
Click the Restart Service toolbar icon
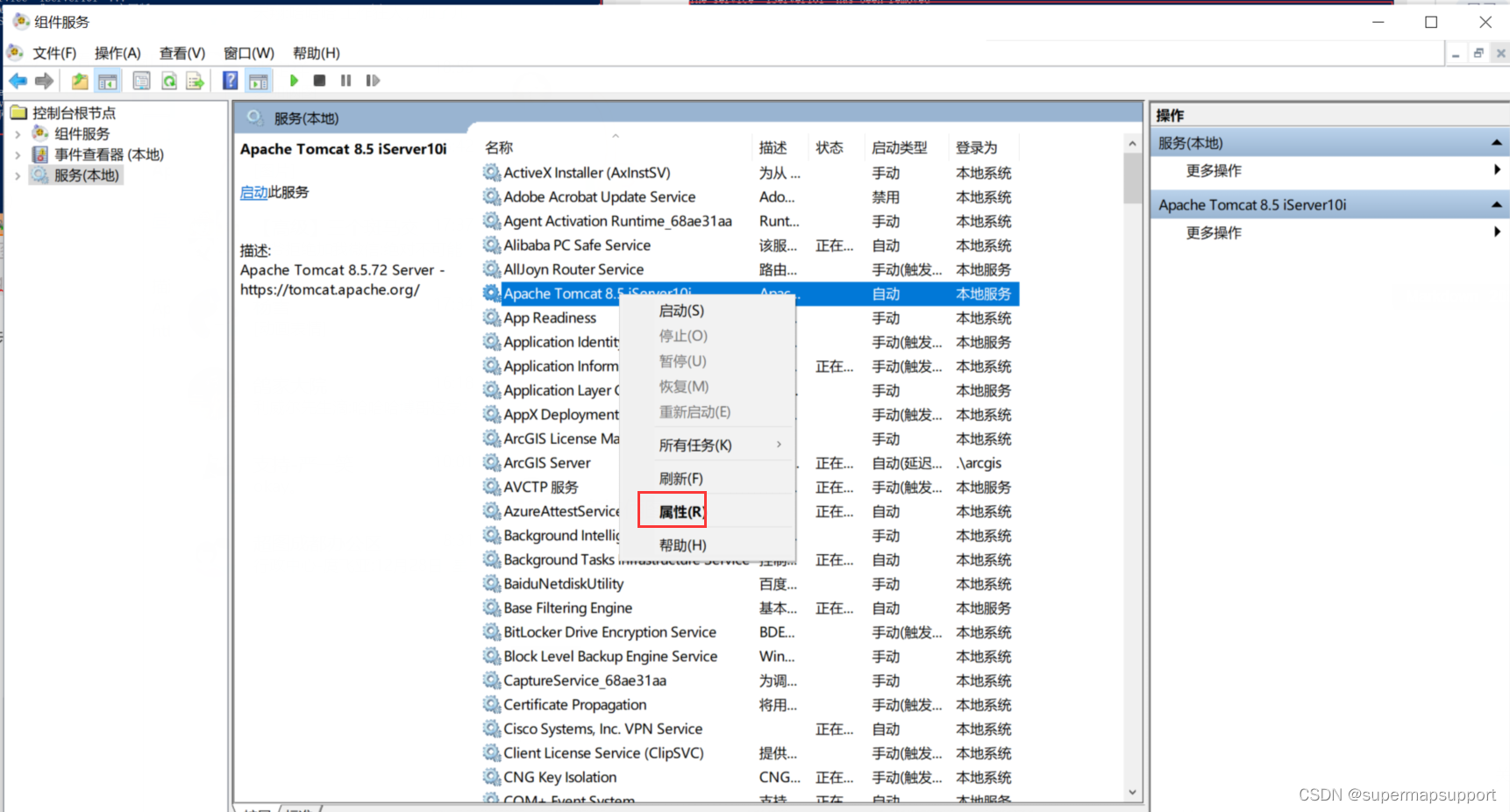[x=373, y=81]
